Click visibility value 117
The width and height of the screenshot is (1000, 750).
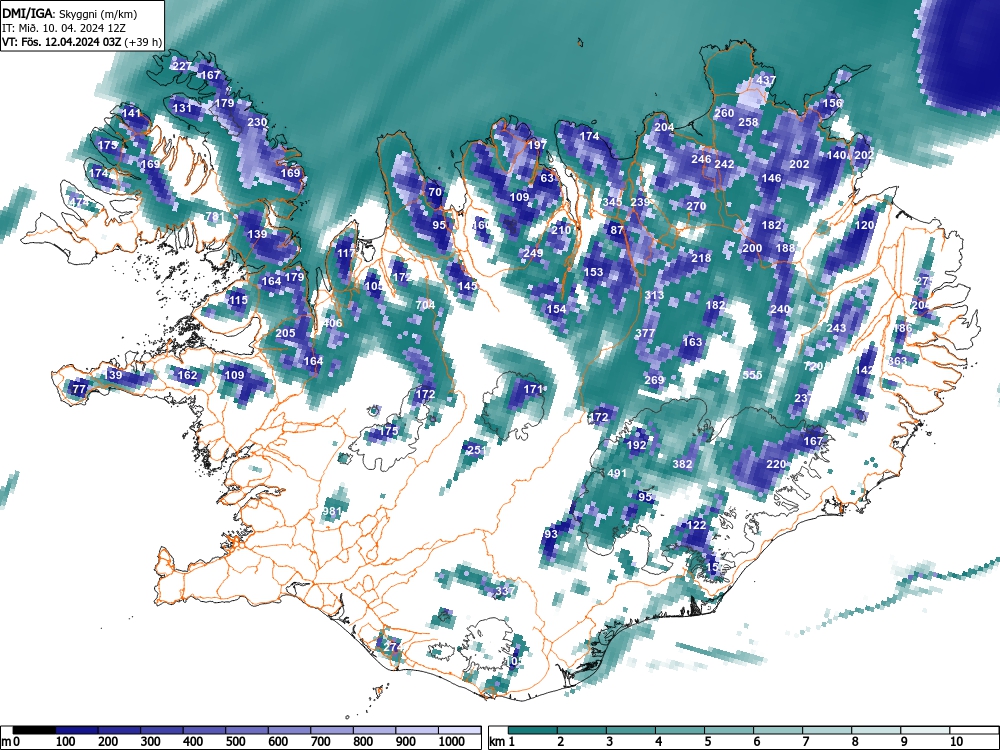click(x=346, y=253)
